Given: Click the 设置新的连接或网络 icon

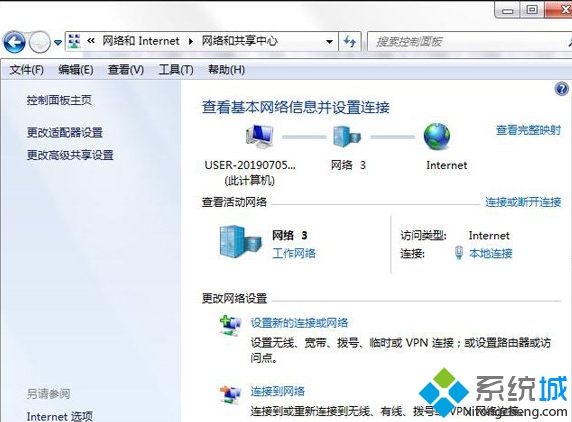Looking at the screenshot, I should point(230,325).
